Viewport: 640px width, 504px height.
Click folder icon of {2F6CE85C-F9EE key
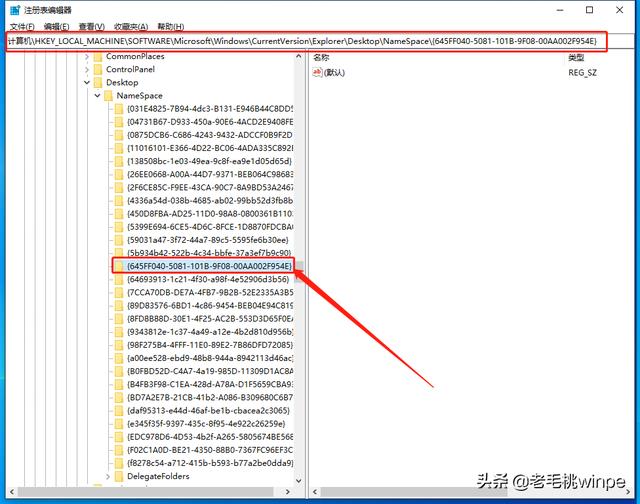click(119, 188)
